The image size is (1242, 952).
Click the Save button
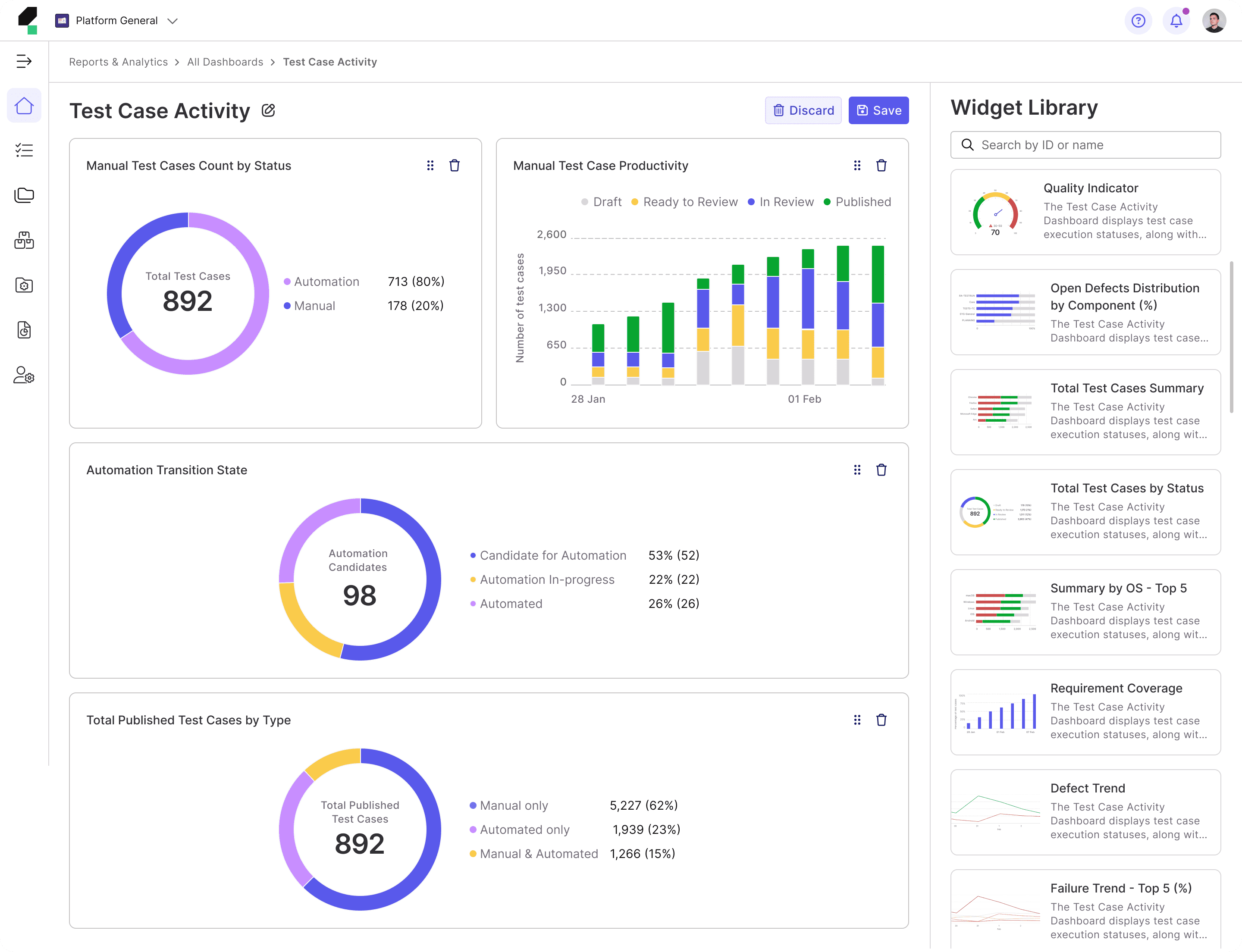878,110
